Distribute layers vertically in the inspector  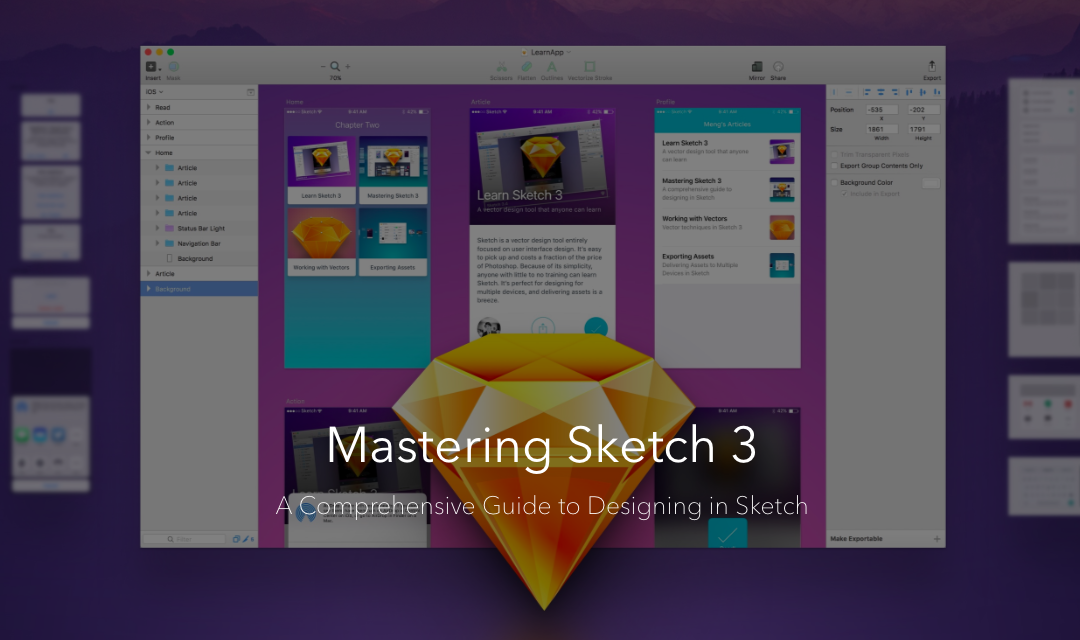pos(849,92)
